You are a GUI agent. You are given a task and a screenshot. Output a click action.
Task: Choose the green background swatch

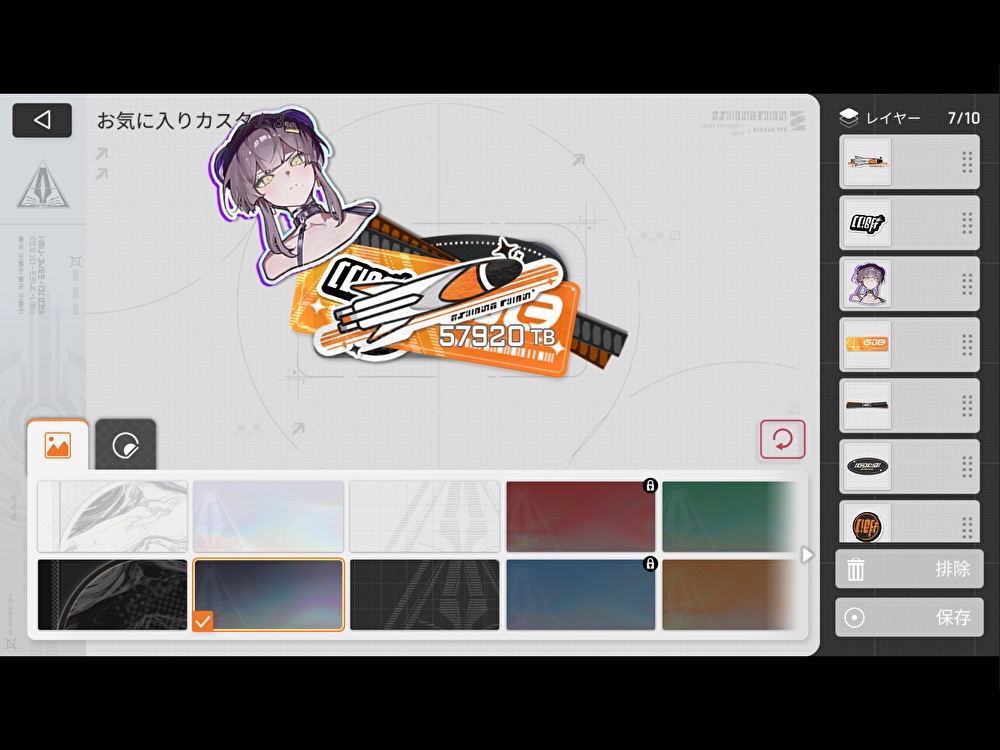(x=728, y=516)
